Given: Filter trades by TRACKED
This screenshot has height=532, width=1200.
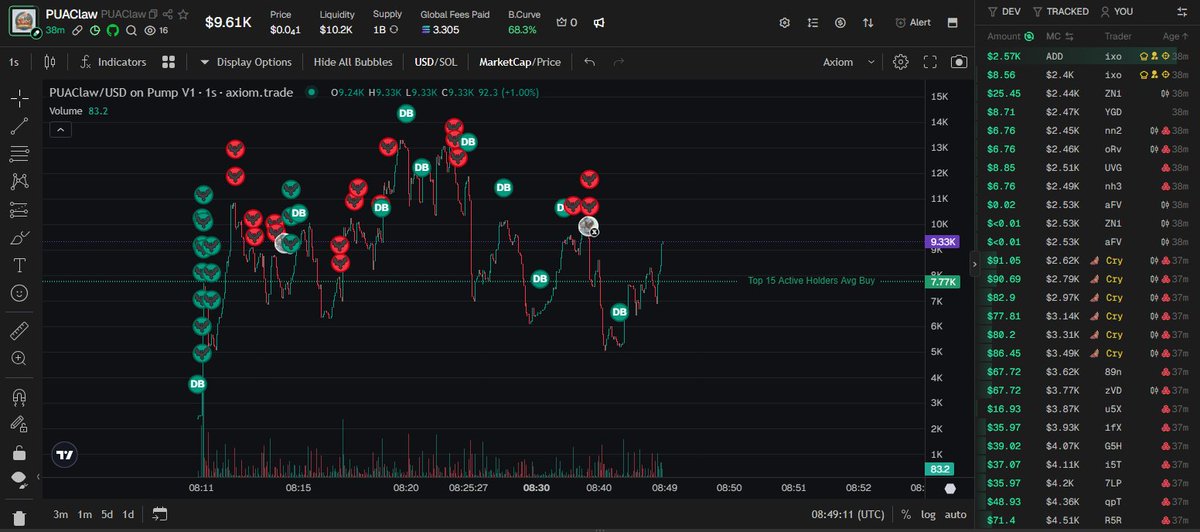Looking at the screenshot, I should click(1062, 11).
